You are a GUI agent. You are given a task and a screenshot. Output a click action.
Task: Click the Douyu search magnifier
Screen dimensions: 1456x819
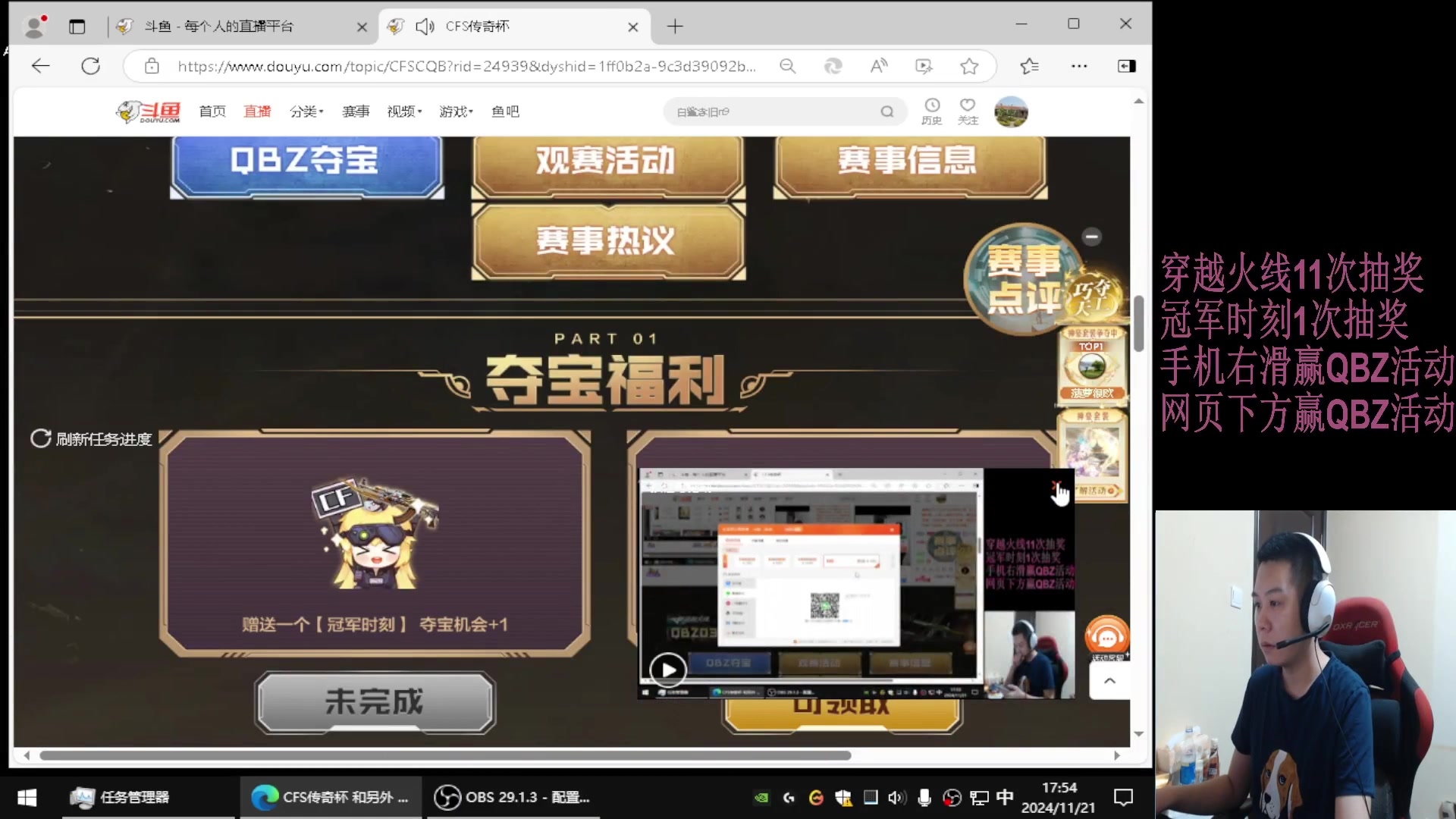886,111
